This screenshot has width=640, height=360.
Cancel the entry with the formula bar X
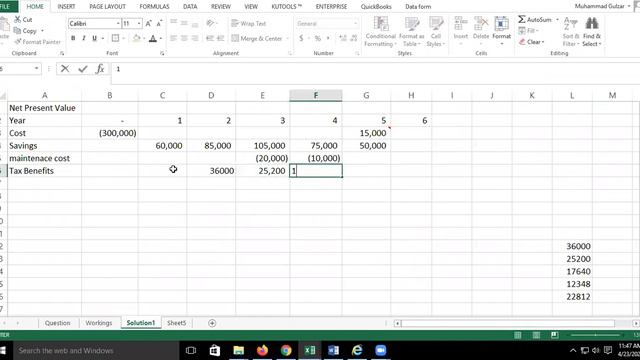pyautogui.click(x=65, y=69)
